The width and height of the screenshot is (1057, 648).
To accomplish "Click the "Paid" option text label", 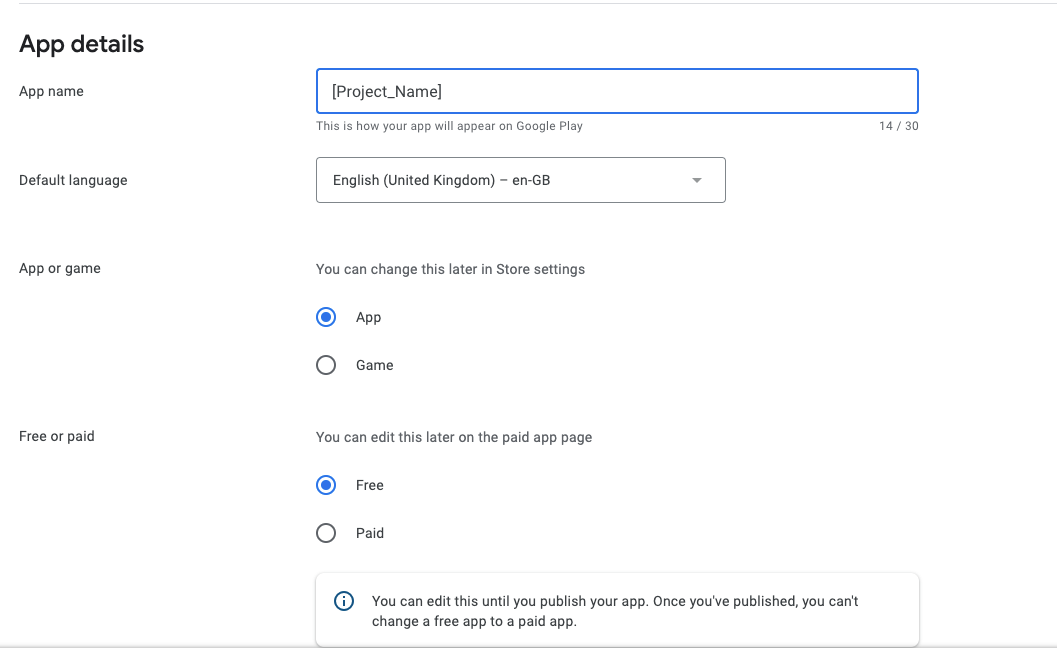I will [370, 533].
